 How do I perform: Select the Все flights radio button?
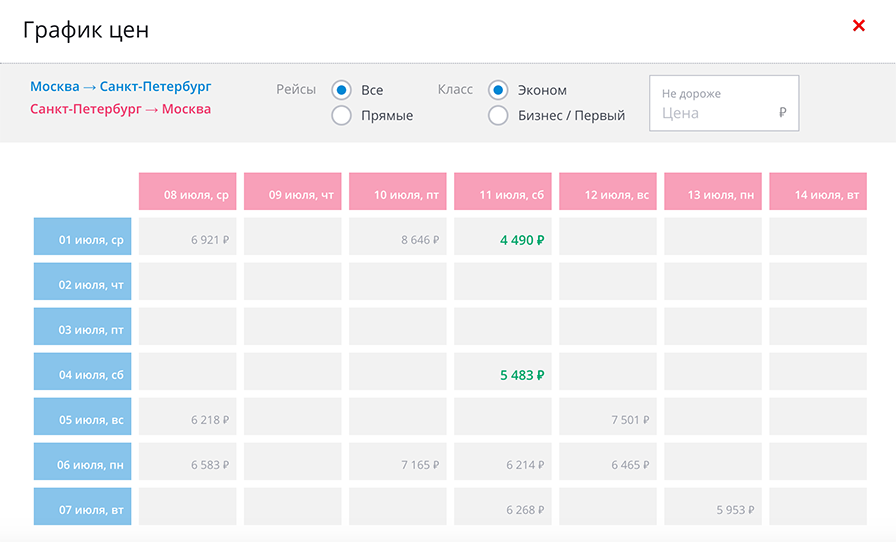click(x=342, y=90)
